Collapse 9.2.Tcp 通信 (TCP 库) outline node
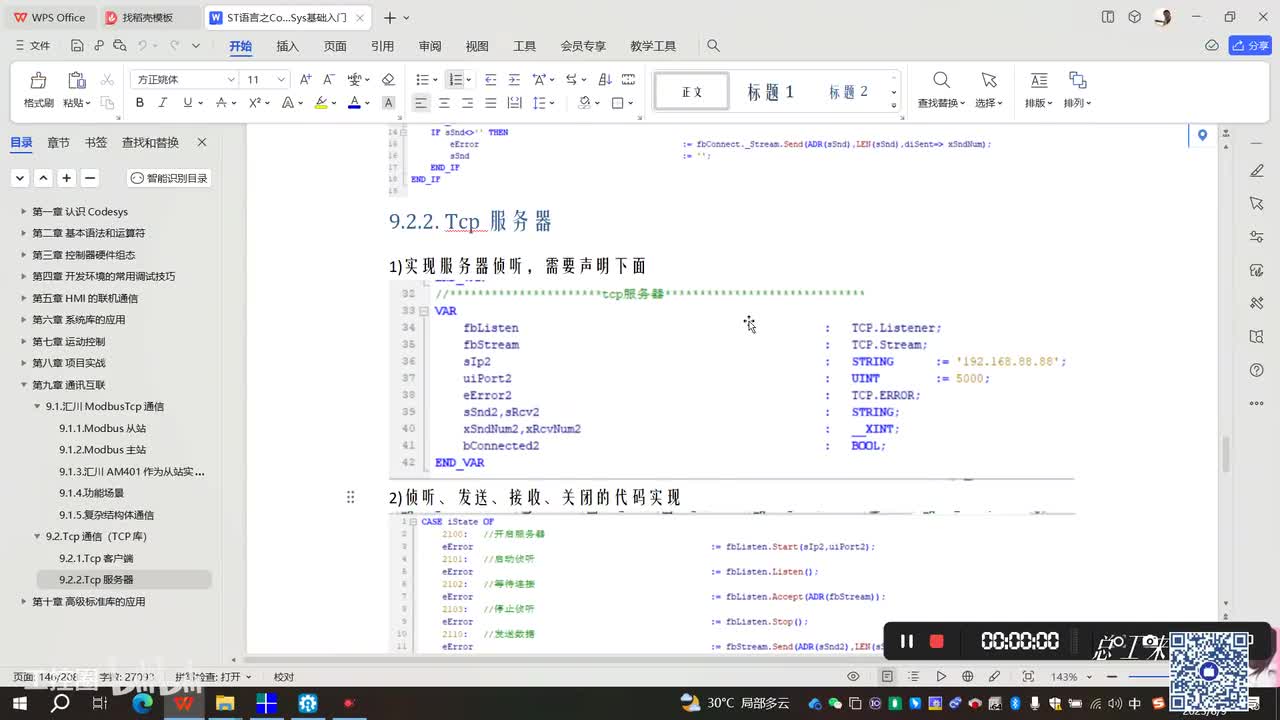The height and width of the screenshot is (720, 1280). [x=38, y=537]
